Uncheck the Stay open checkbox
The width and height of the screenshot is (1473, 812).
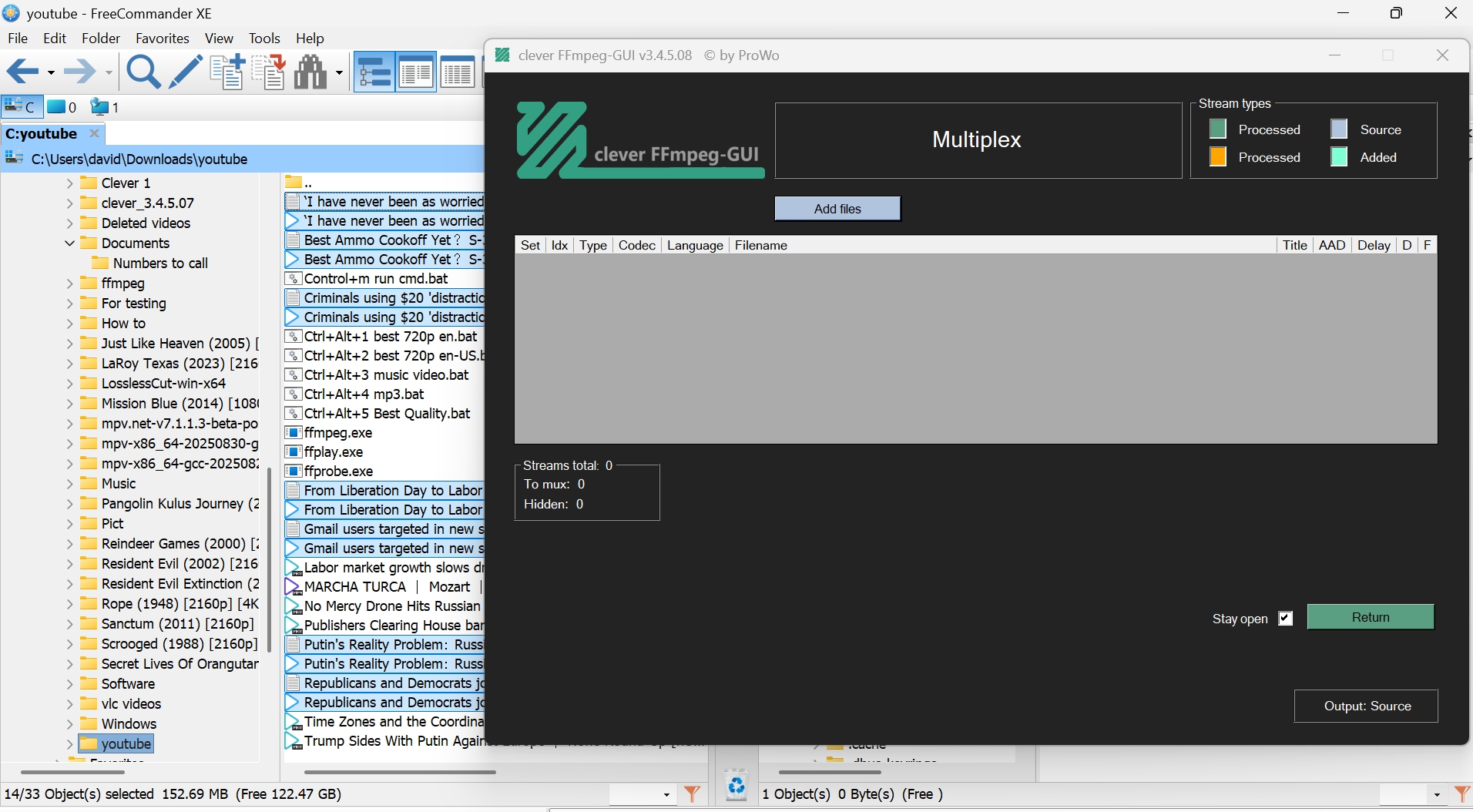click(x=1285, y=618)
